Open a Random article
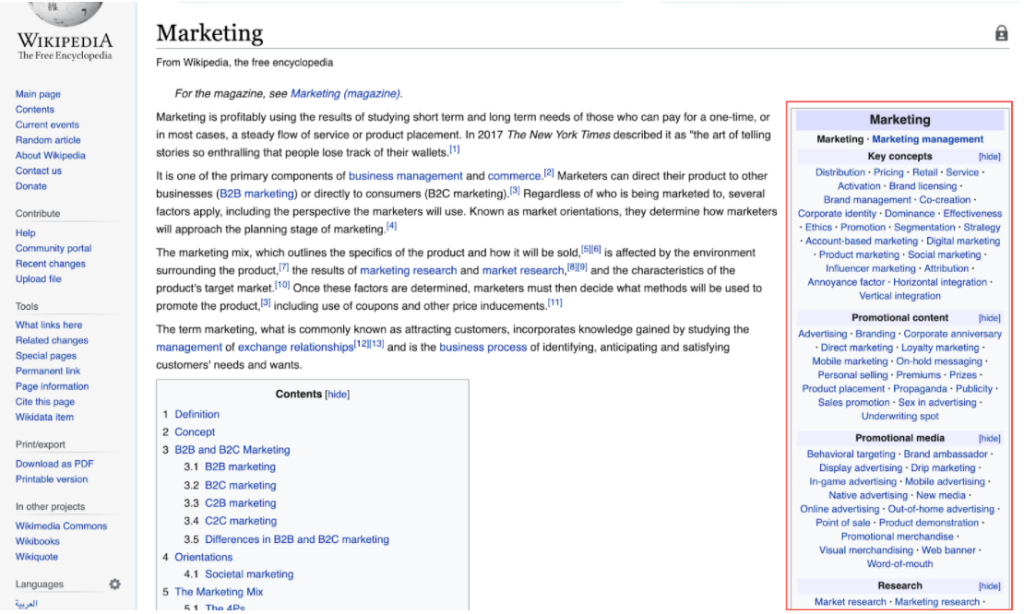The height and width of the screenshot is (614, 1024). coord(48,140)
